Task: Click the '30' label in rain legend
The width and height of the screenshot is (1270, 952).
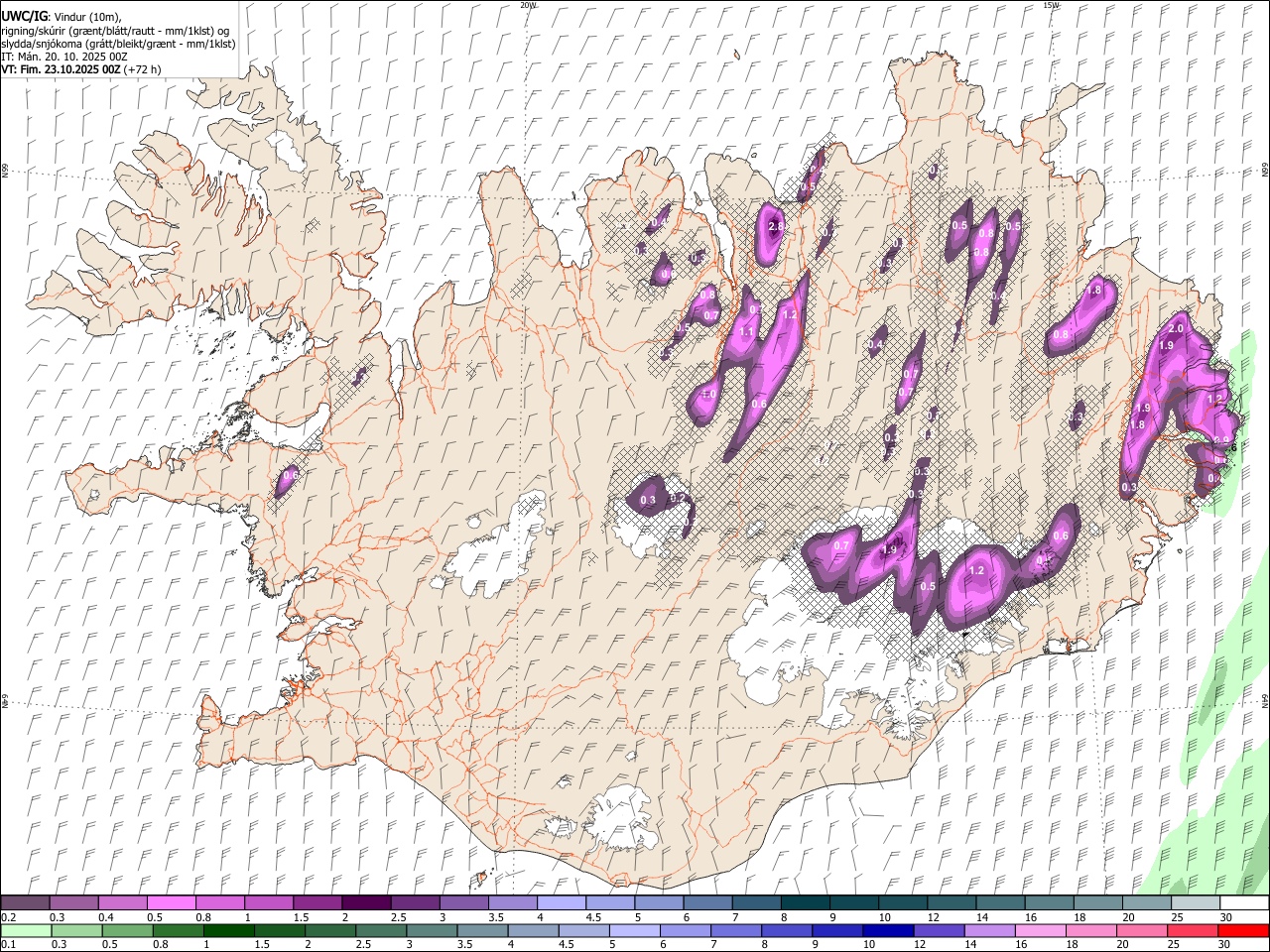Action: (1225, 945)
